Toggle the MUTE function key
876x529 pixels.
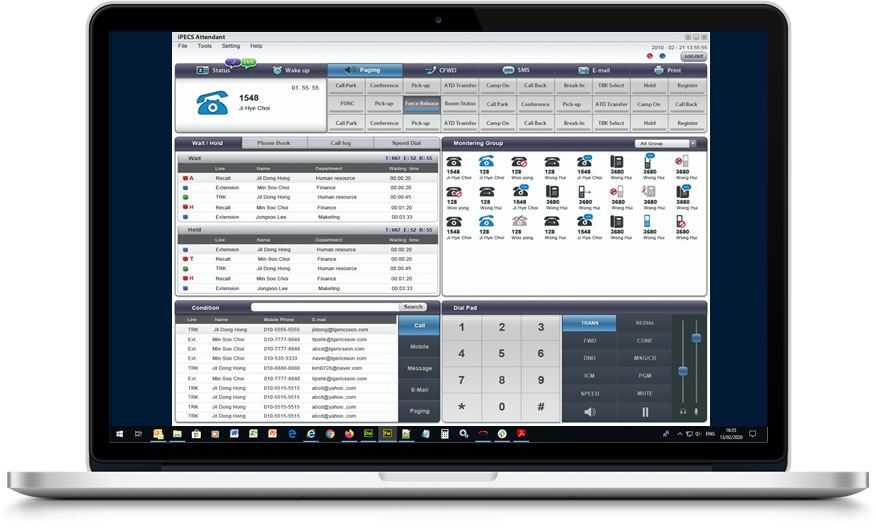(x=645, y=394)
